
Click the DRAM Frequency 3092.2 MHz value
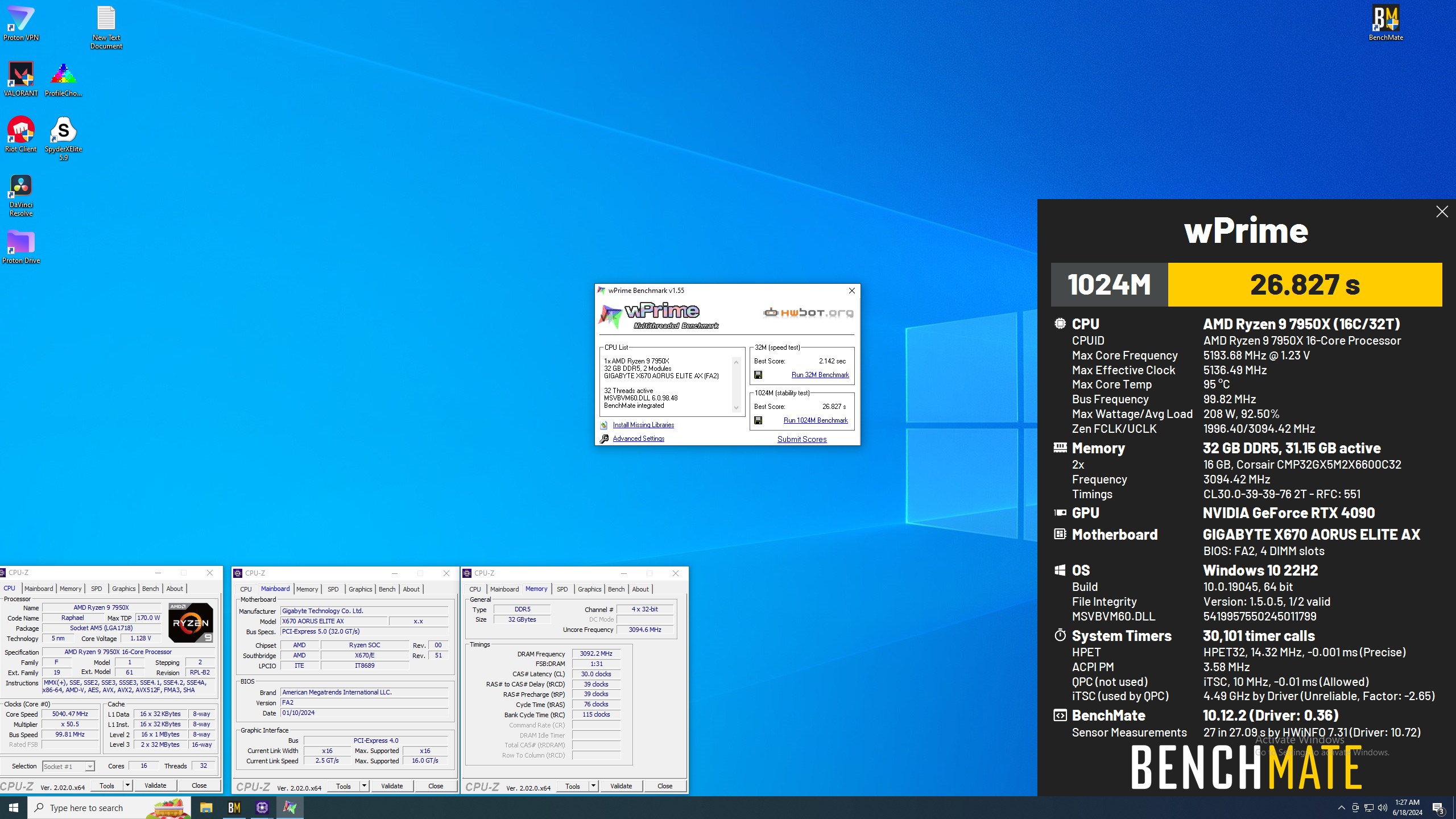[x=596, y=653]
